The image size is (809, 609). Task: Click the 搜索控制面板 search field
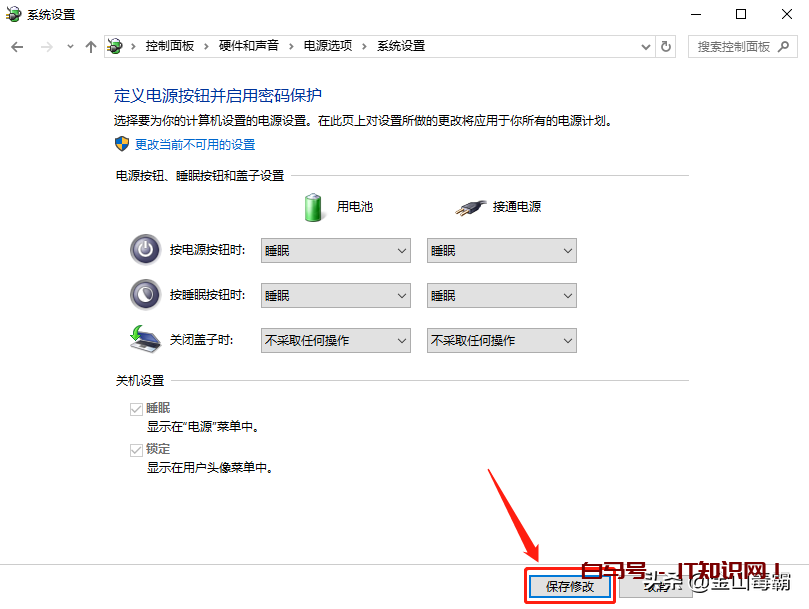tap(733, 46)
